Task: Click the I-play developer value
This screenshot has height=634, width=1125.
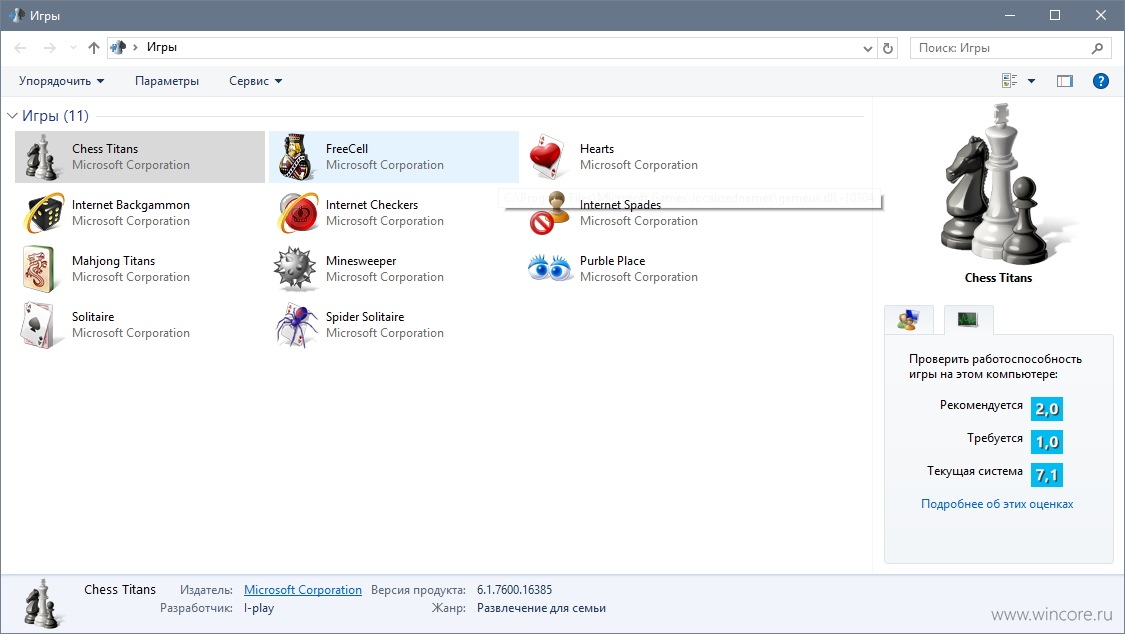Action: (259, 608)
